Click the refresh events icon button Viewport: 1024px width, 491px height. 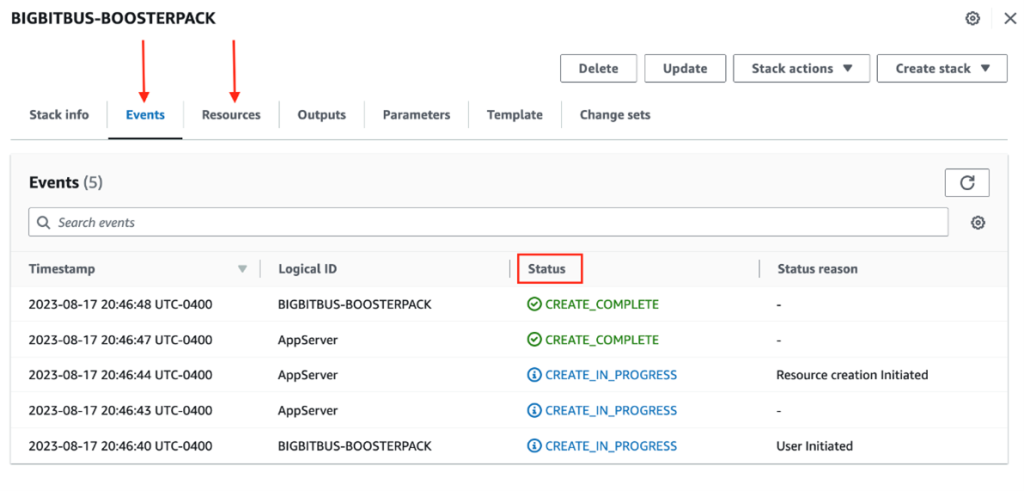(x=966, y=183)
